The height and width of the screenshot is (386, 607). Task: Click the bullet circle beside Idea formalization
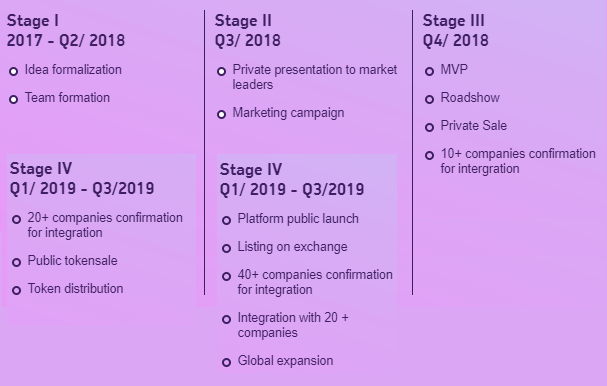(14, 71)
